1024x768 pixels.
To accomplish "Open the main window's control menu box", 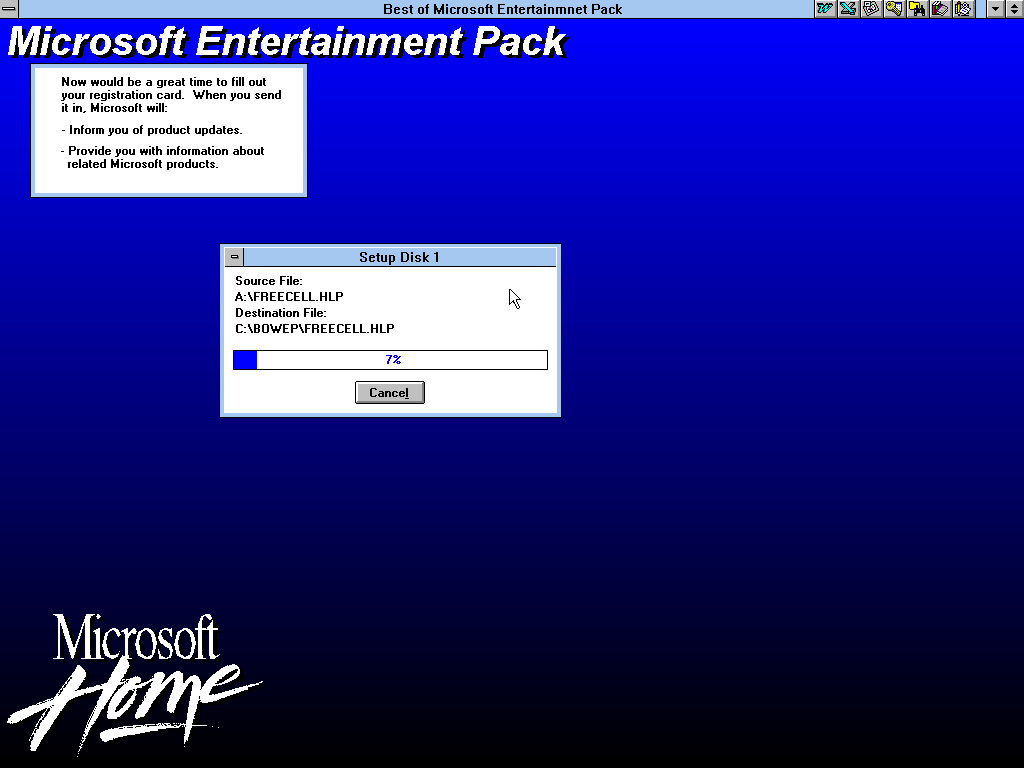I will 9,9.
